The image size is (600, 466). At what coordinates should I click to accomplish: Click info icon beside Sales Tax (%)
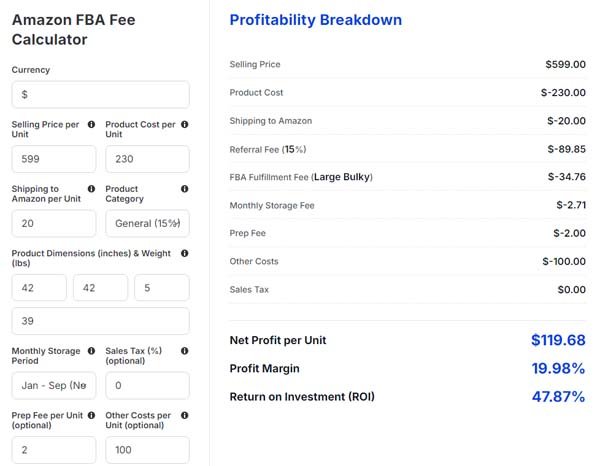pos(184,351)
